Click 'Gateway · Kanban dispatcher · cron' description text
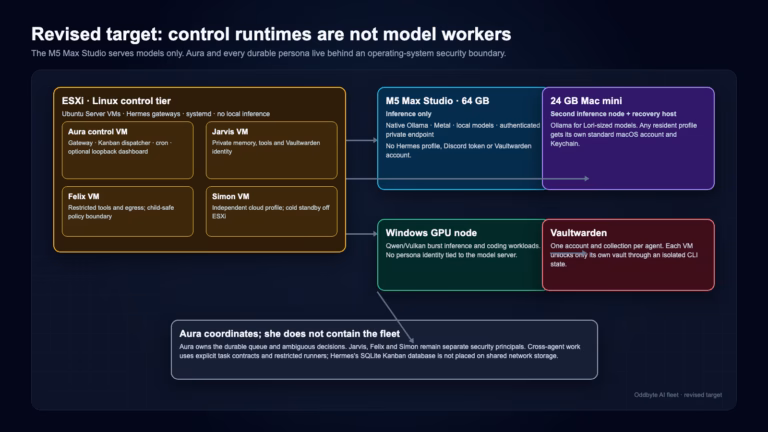 pos(120,147)
